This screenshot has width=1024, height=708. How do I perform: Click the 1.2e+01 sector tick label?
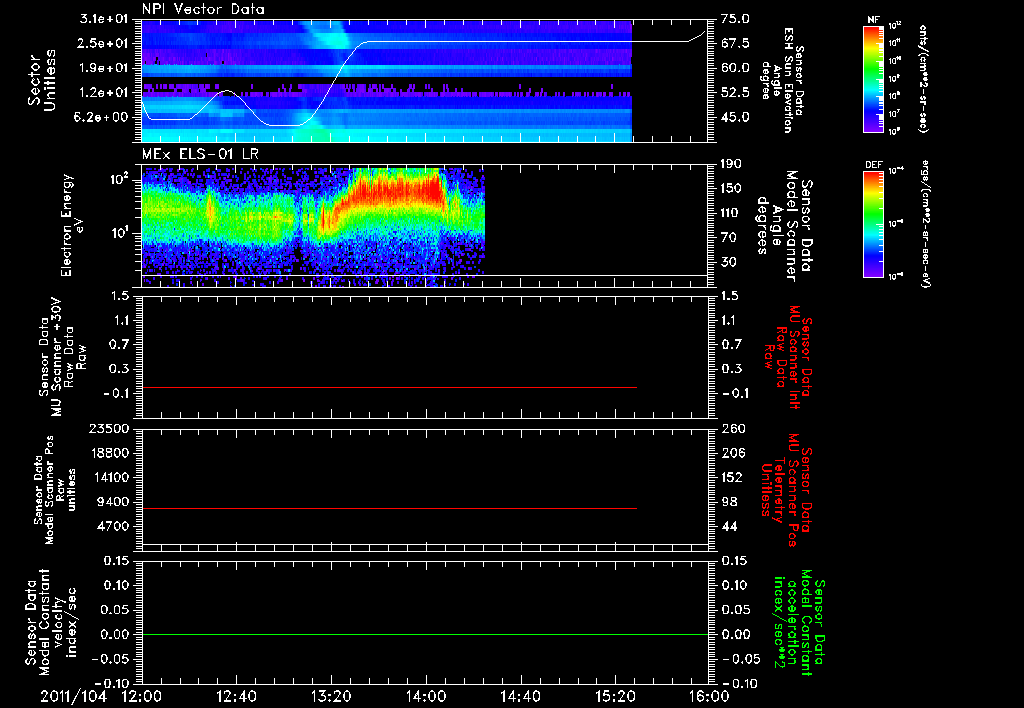coord(104,93)
